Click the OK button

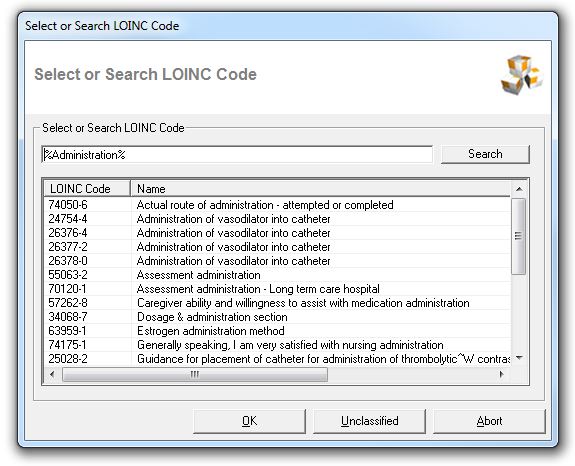click(x=249, y=421)
